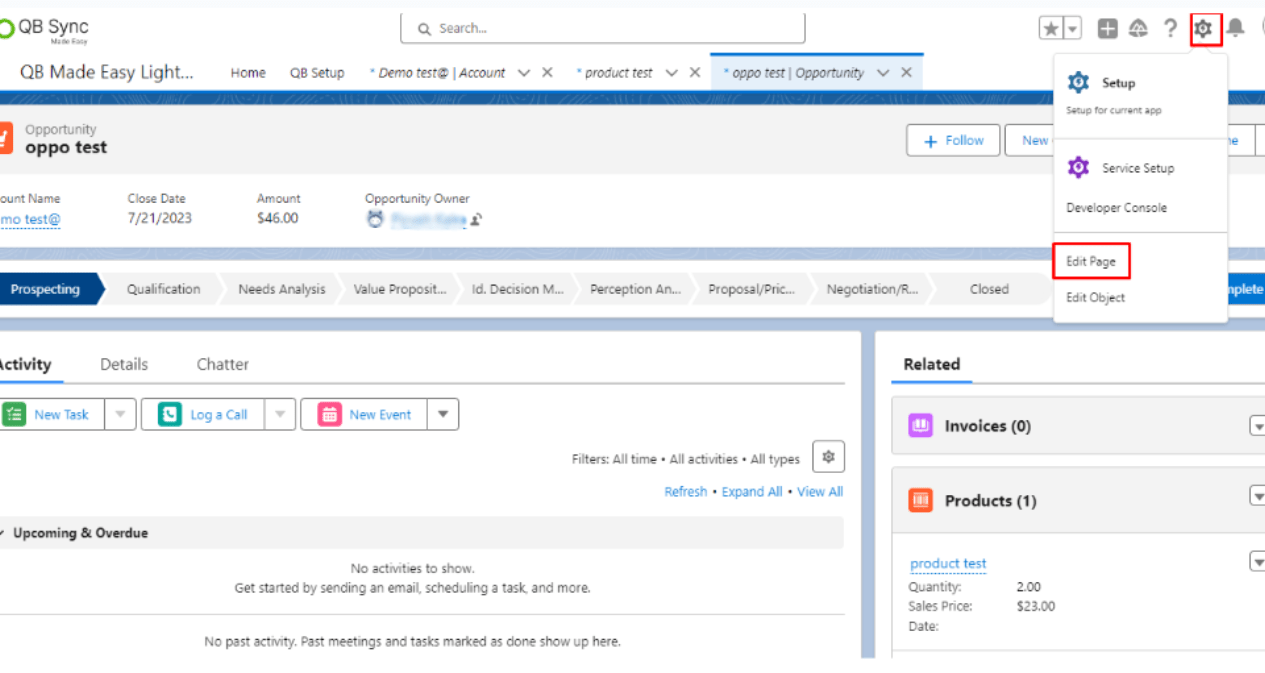Switch to Demo test@ Account tab
Screen dimensions: 1265x673
(437, 73)
